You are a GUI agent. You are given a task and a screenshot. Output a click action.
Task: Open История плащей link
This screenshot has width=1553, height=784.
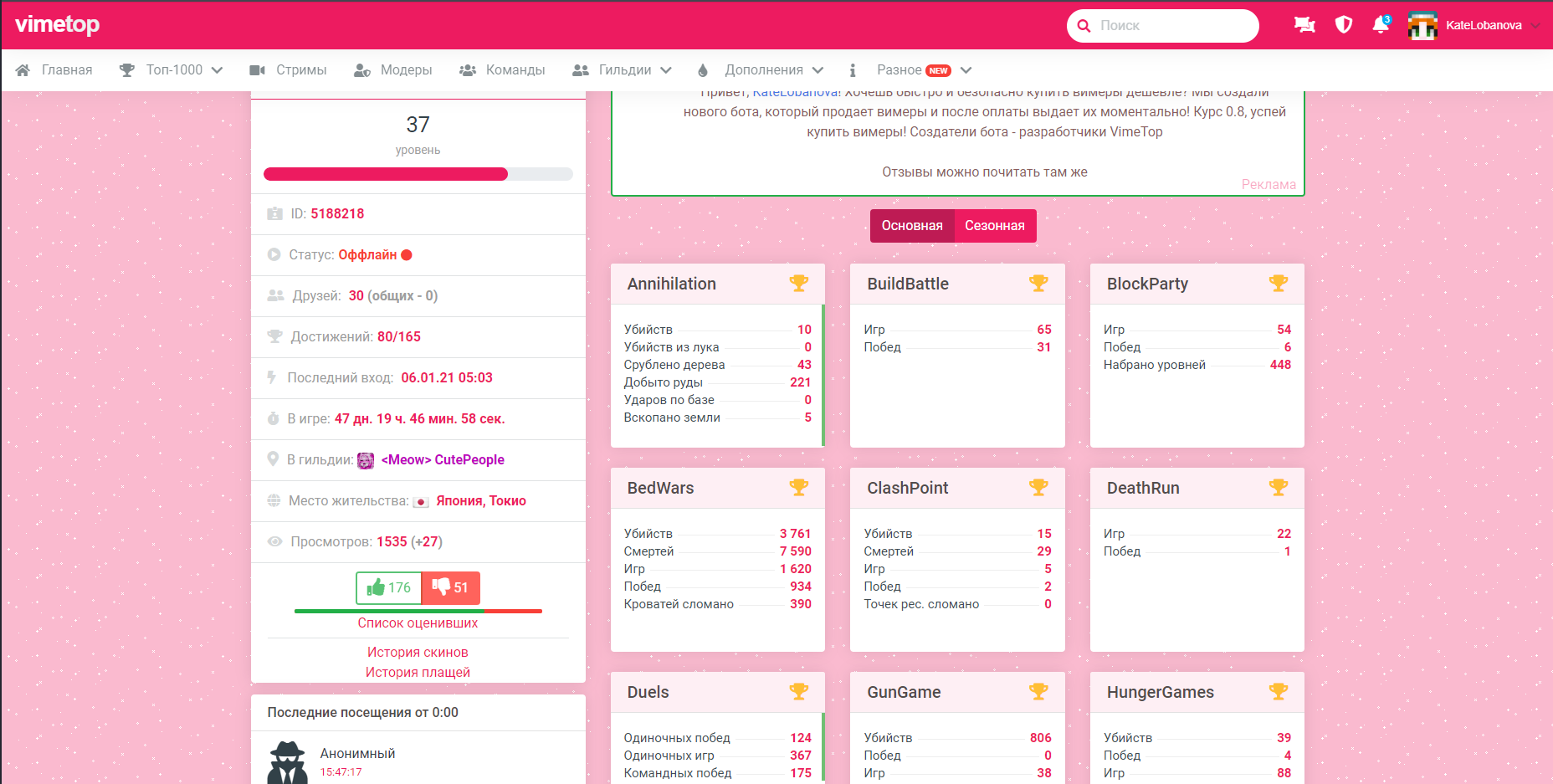(x=418, y=672)
